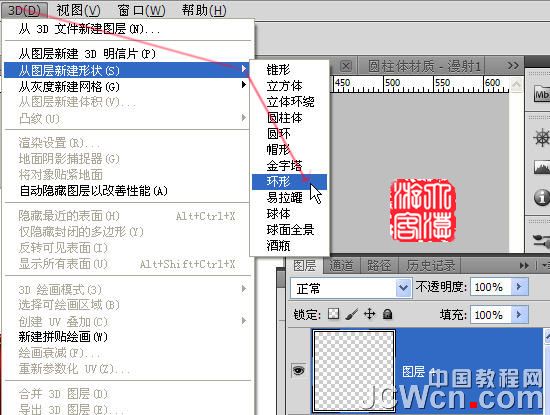Image resolution: width=550 pixels, height=415 pixels.
Task: Select 酒瓶 shape
Action: [289, 246]
